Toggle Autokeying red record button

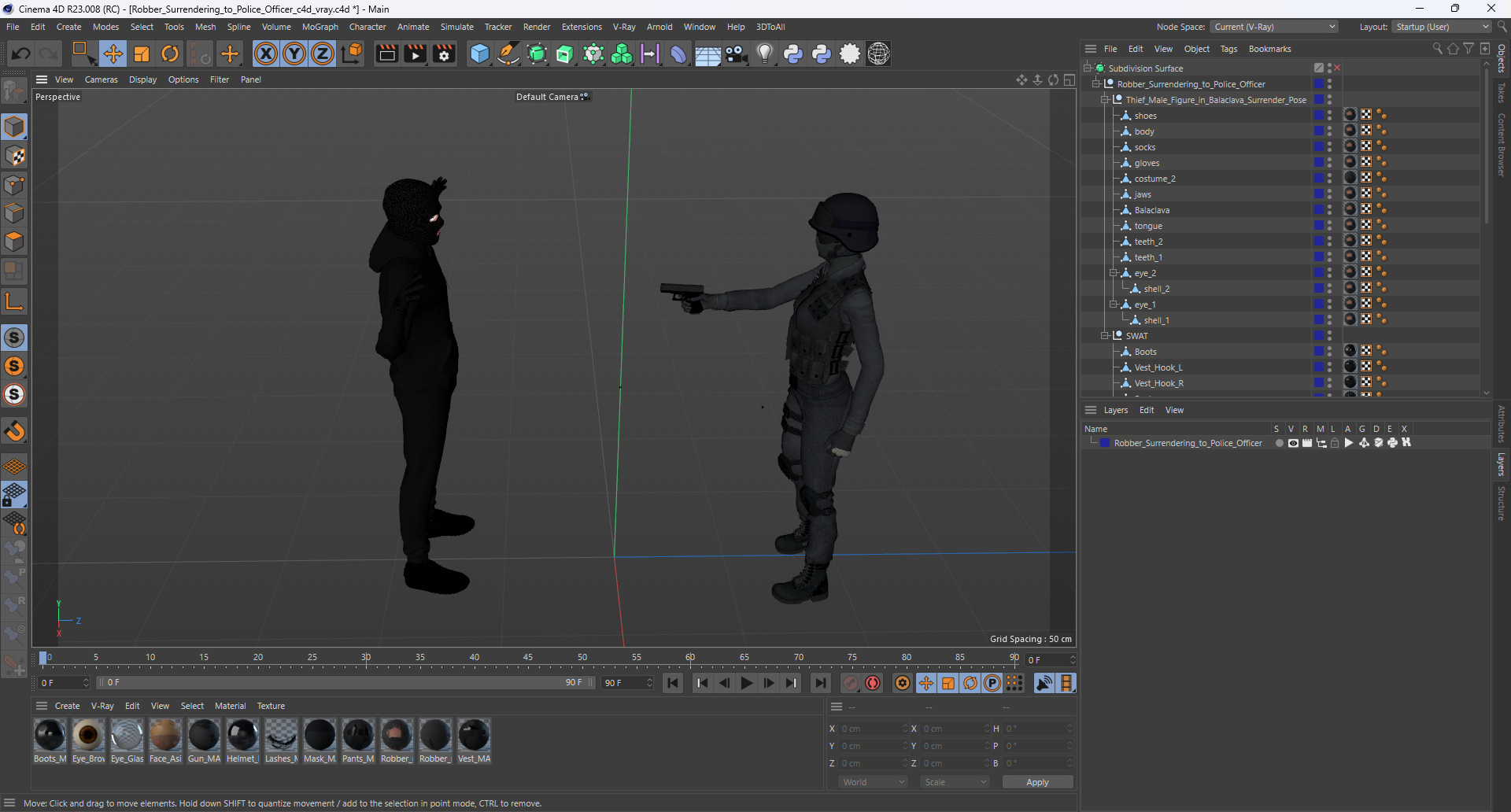coord(873,683)
